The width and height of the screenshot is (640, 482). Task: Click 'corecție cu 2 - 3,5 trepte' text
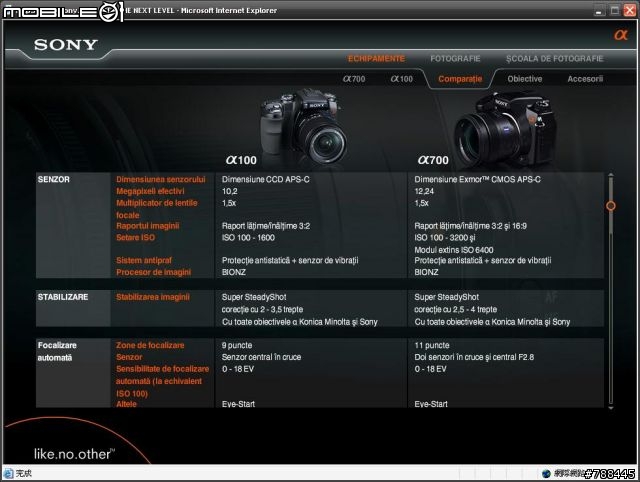point(262,309)
